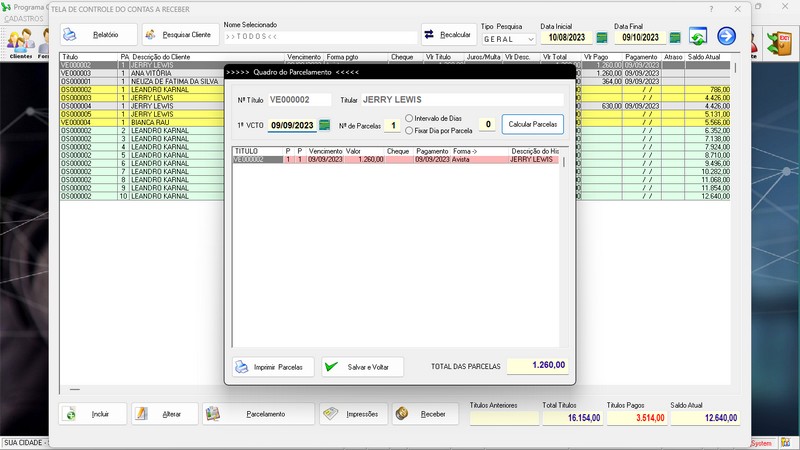Click the Total Títulos value 16.154,00
Viewport: 800px width, 450px height.
(x=571, y=418)
